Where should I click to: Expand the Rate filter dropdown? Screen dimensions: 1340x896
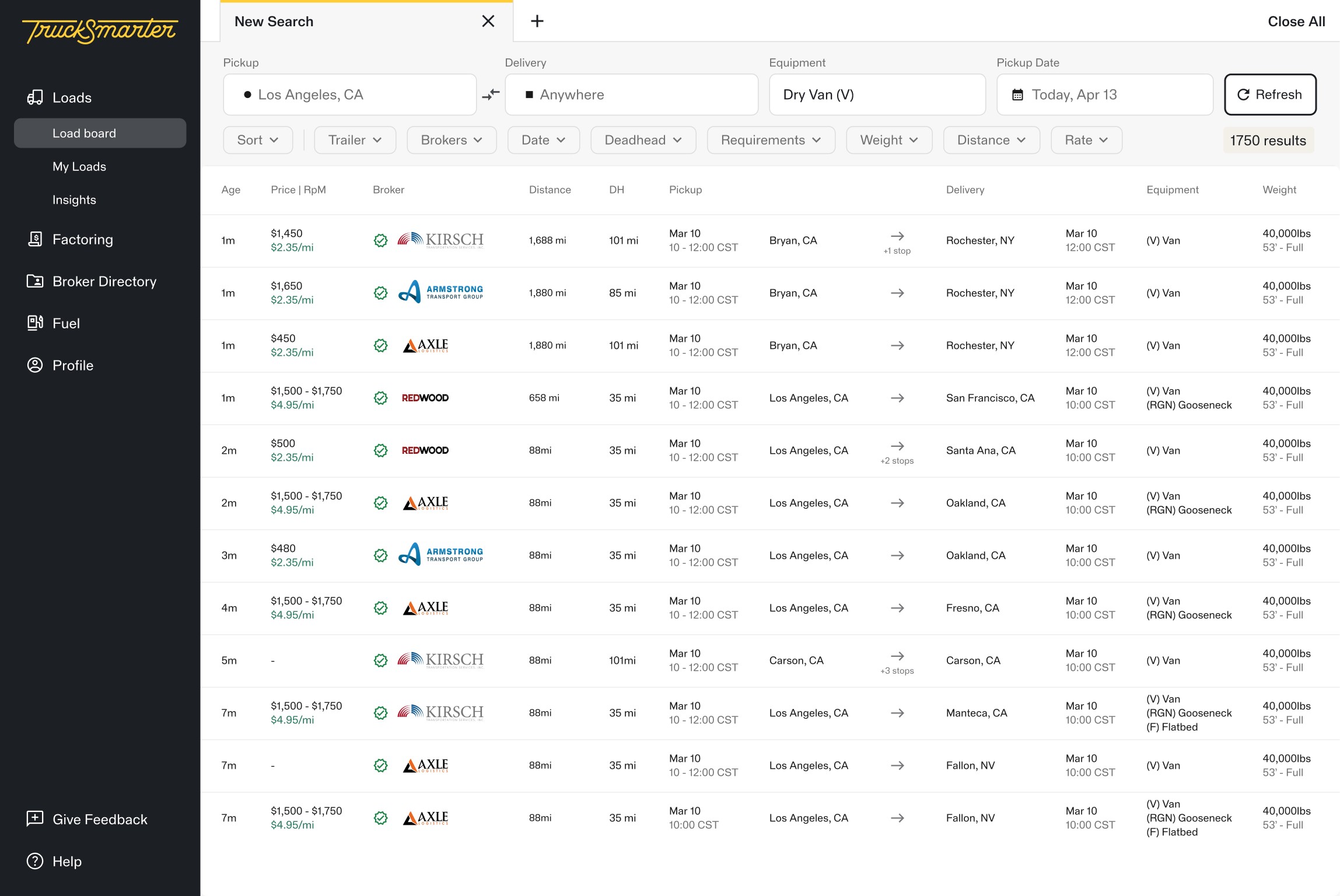point(1086,140)
